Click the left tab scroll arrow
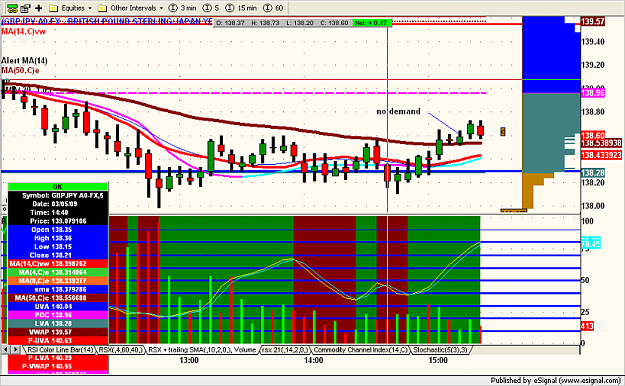Screen dimensions: 625x386 pos(6,350)
